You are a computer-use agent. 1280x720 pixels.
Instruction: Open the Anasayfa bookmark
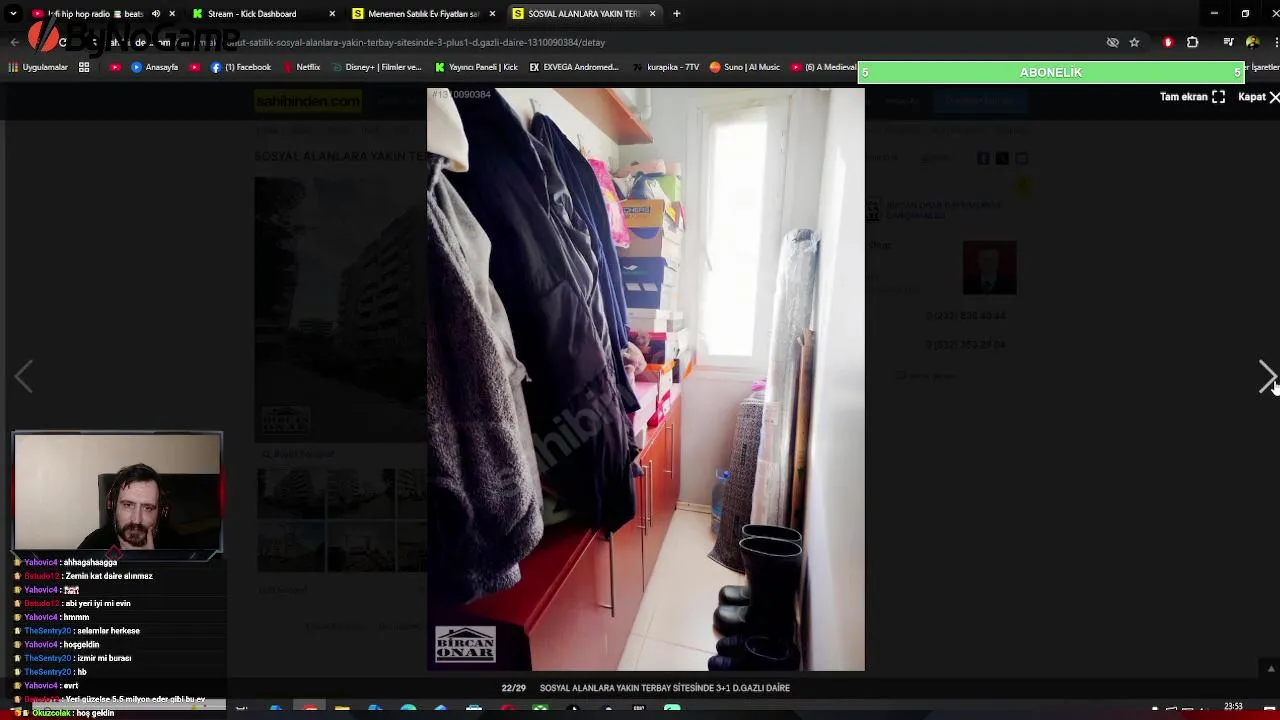(155, 67)
